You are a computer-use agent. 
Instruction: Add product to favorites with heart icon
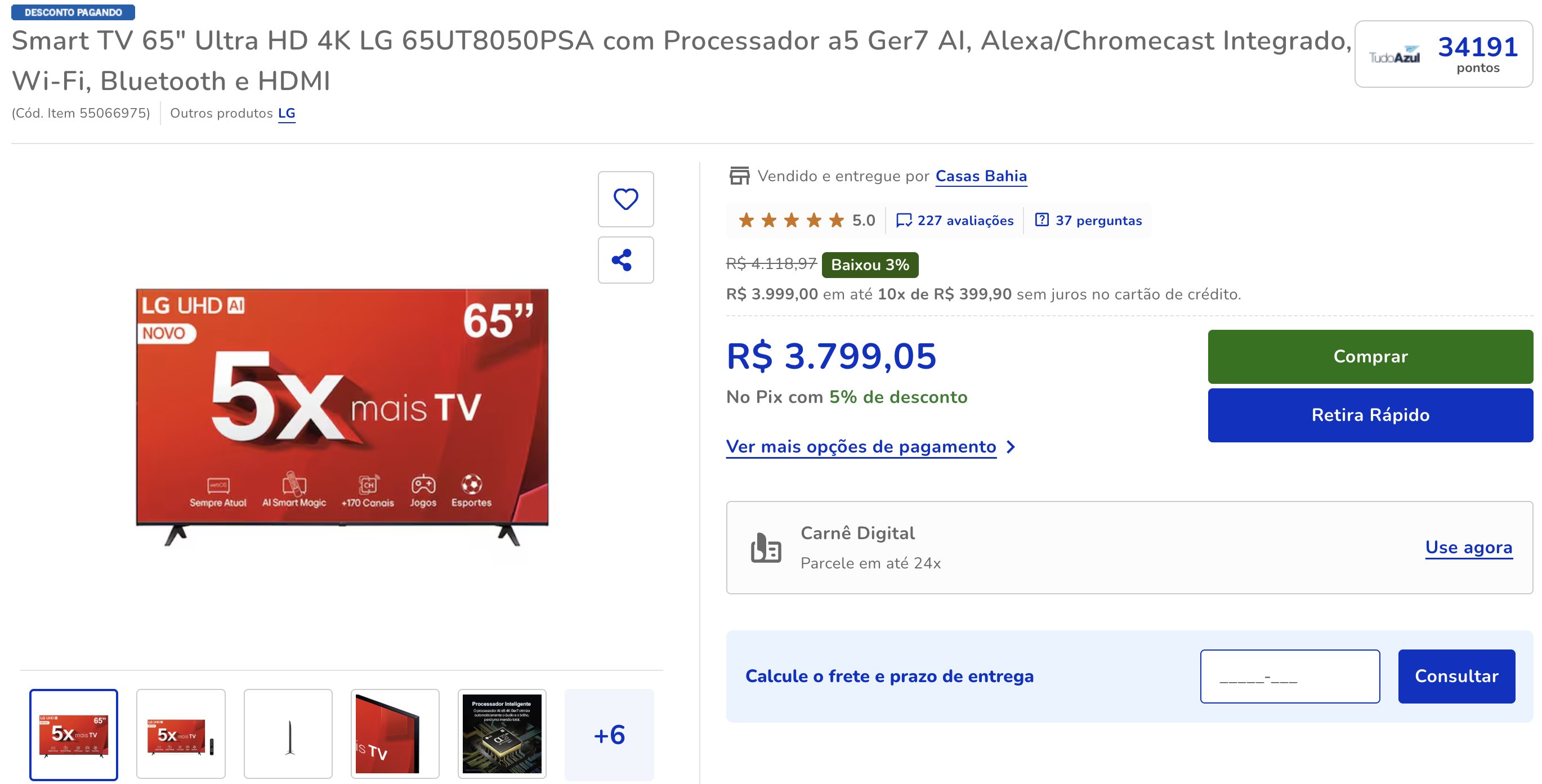click(625, 199)
